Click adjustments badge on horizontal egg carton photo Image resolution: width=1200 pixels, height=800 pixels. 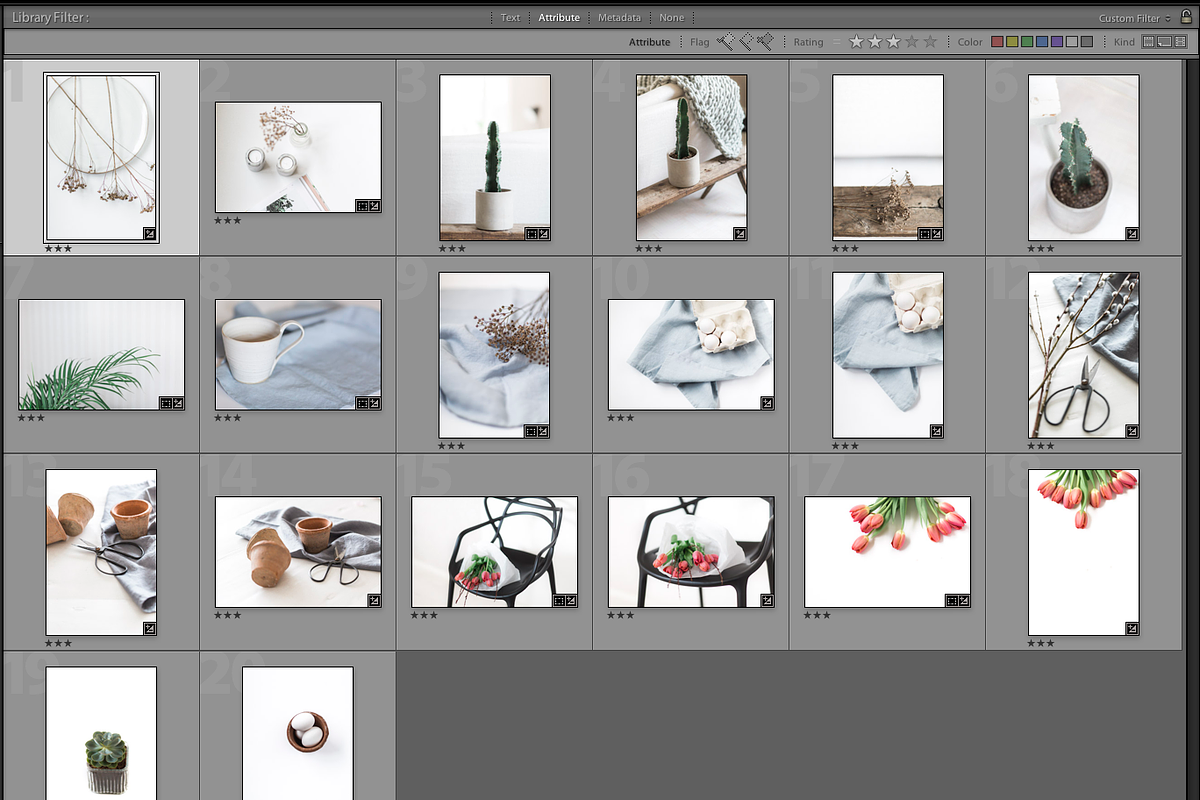(x=767, y=403)
